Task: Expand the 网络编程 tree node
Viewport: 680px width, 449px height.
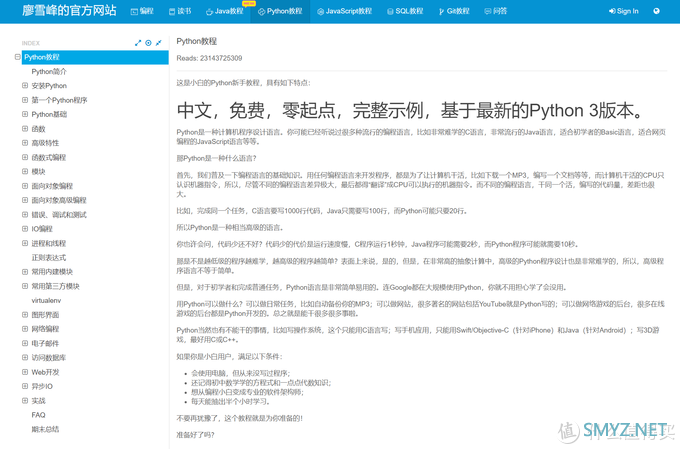Action: click(25, 329)
